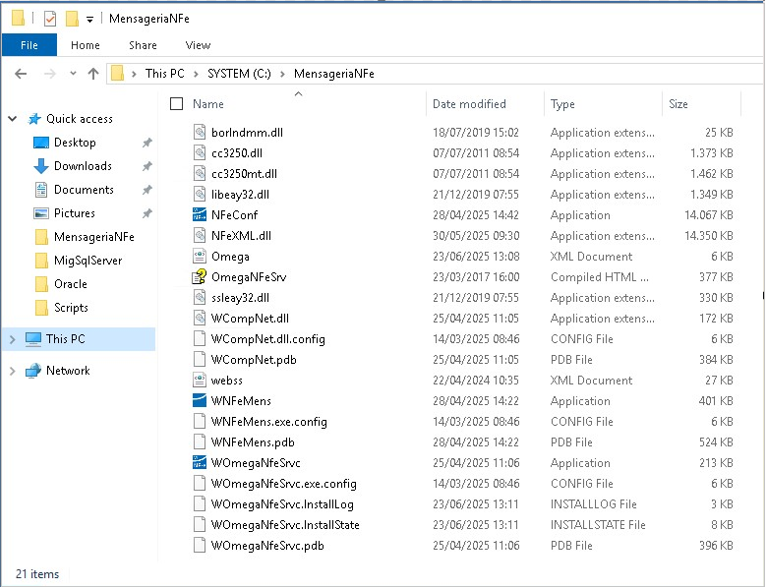Click the webss XML document icon
The width and height of the screenshot is (767, 587).
199,380
